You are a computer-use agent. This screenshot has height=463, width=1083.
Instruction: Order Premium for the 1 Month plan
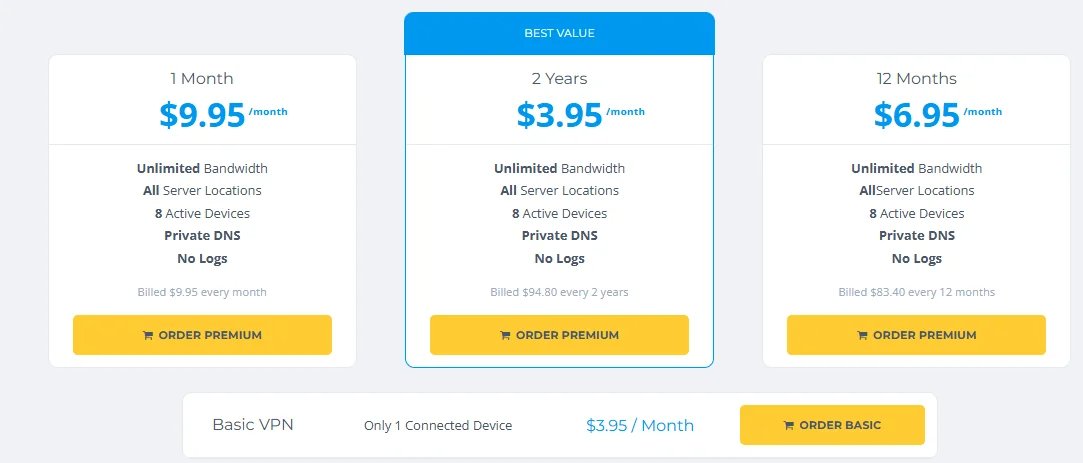(202, 335)
